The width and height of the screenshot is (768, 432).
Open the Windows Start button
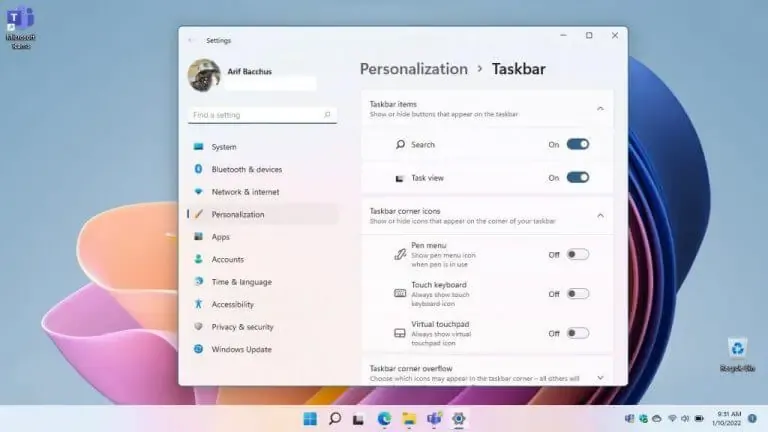310,419
